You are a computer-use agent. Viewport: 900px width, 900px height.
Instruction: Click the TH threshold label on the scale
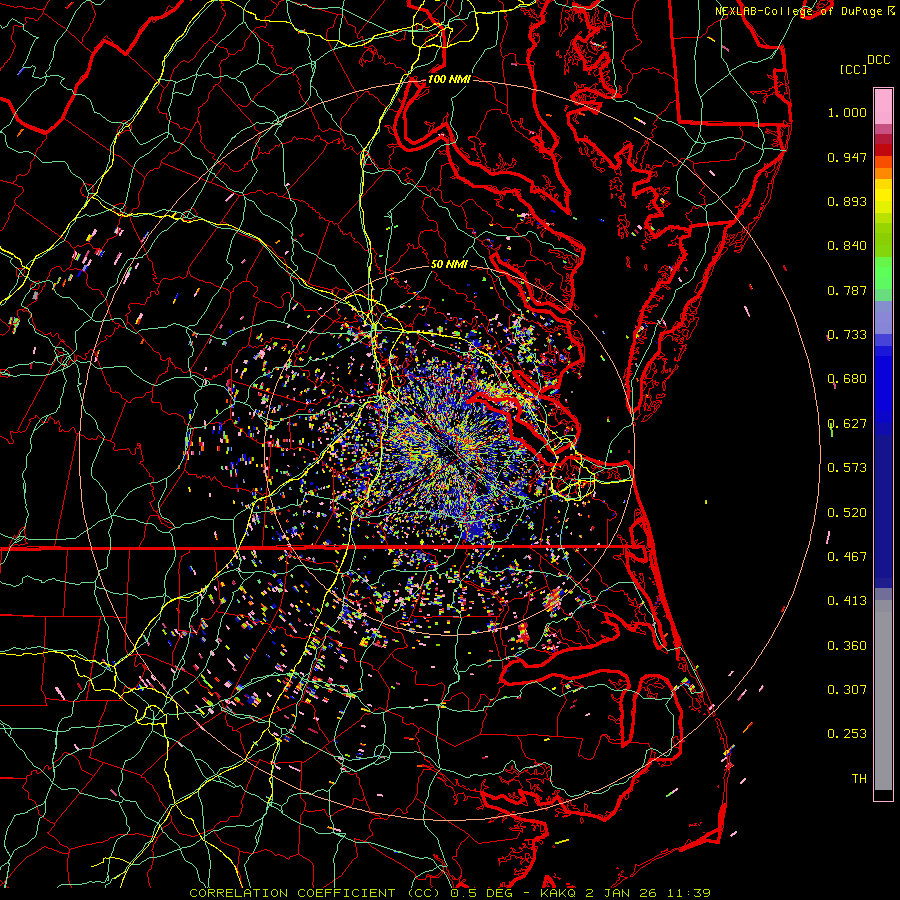tap(859, 779)
